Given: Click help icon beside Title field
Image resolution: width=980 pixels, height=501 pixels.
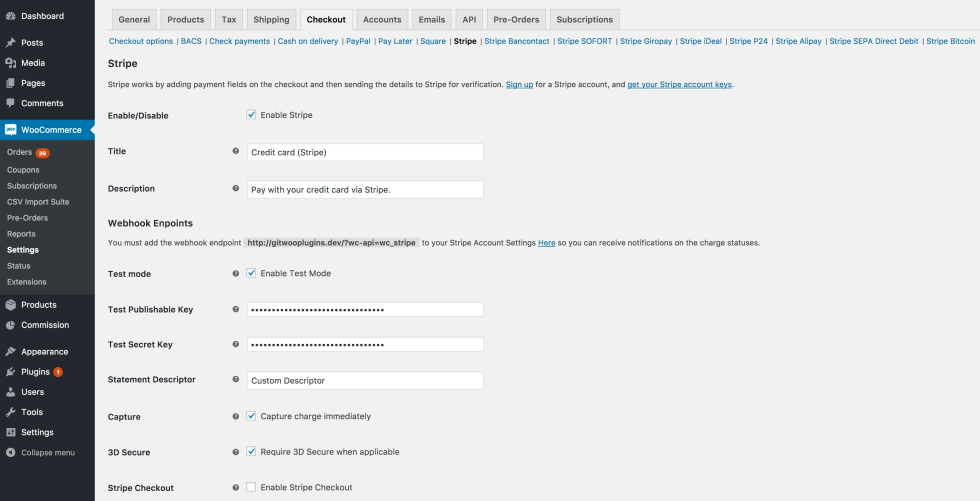Looking at the screenshot, I should [236, 151].
